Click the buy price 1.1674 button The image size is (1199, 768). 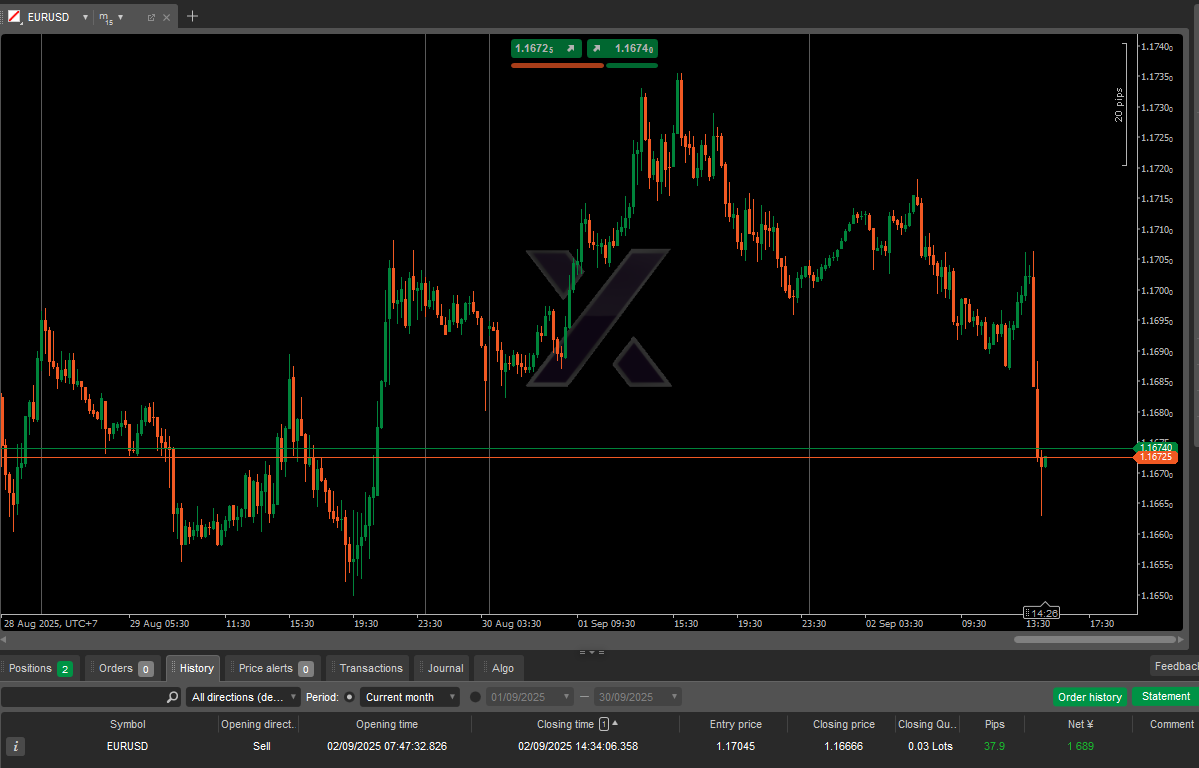pyautogui.click(x=622, y=48)
